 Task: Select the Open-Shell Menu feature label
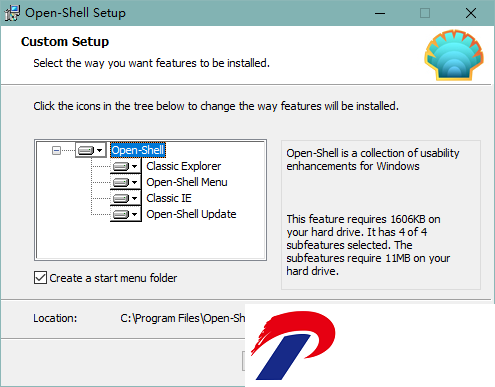(x=187, y=182)
